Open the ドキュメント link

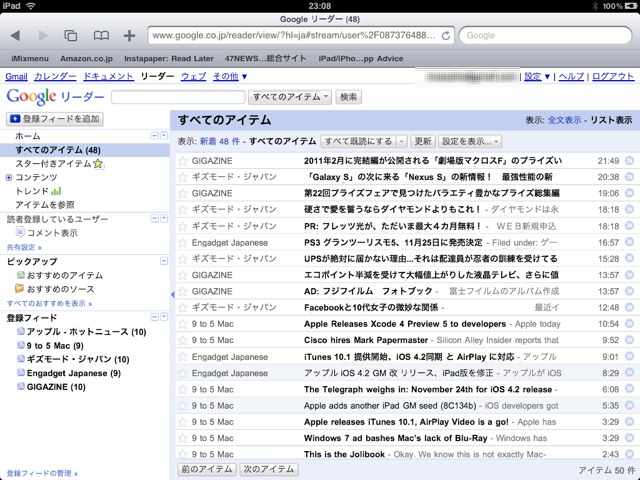(x=109, y=76)
